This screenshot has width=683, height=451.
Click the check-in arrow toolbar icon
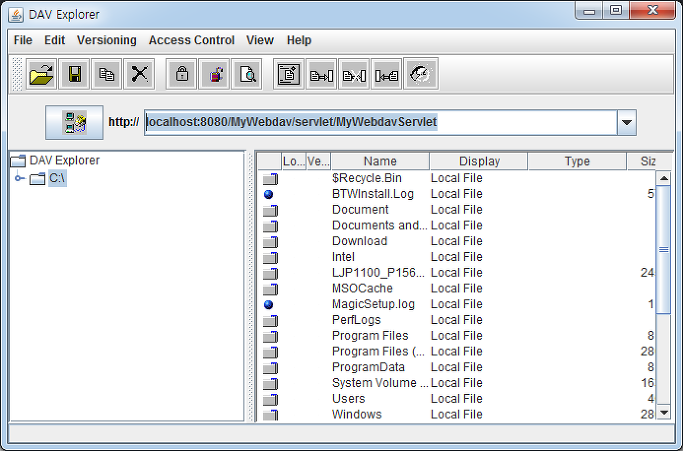pyautogui.click(x=386, y=75)
